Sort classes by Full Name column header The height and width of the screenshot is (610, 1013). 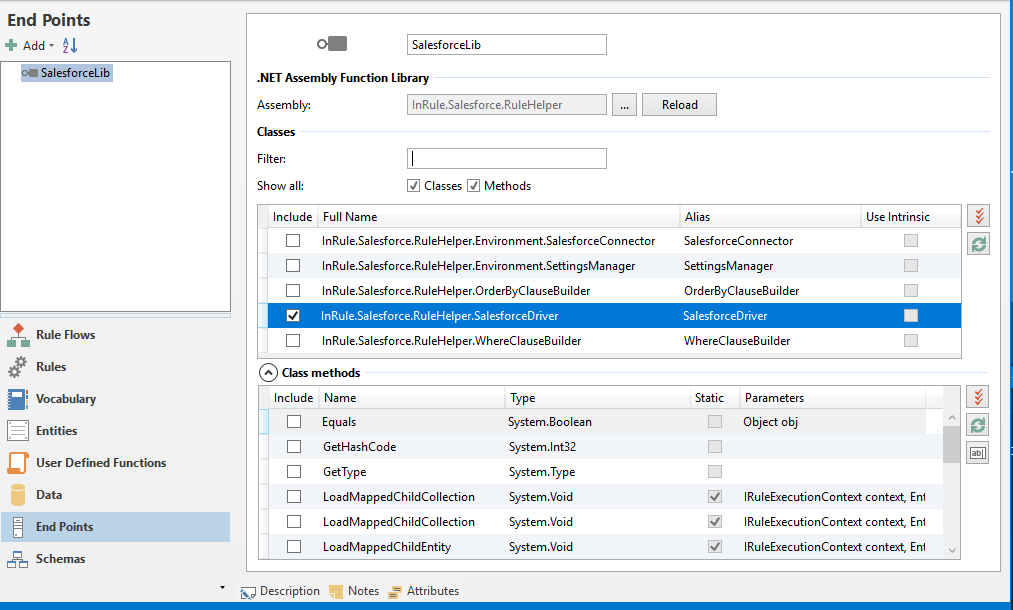499,217
